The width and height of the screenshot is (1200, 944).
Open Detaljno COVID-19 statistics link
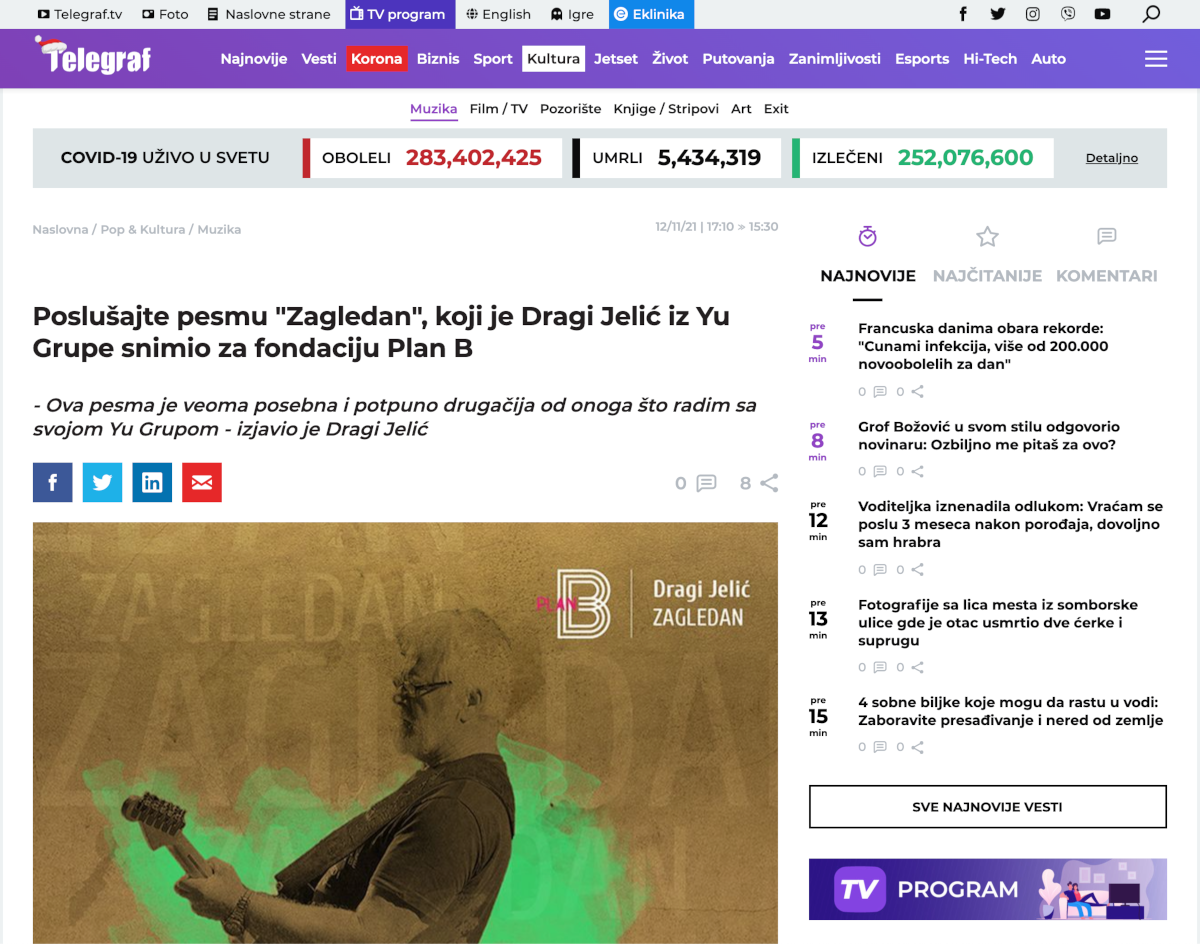(x=1112, y=158)
